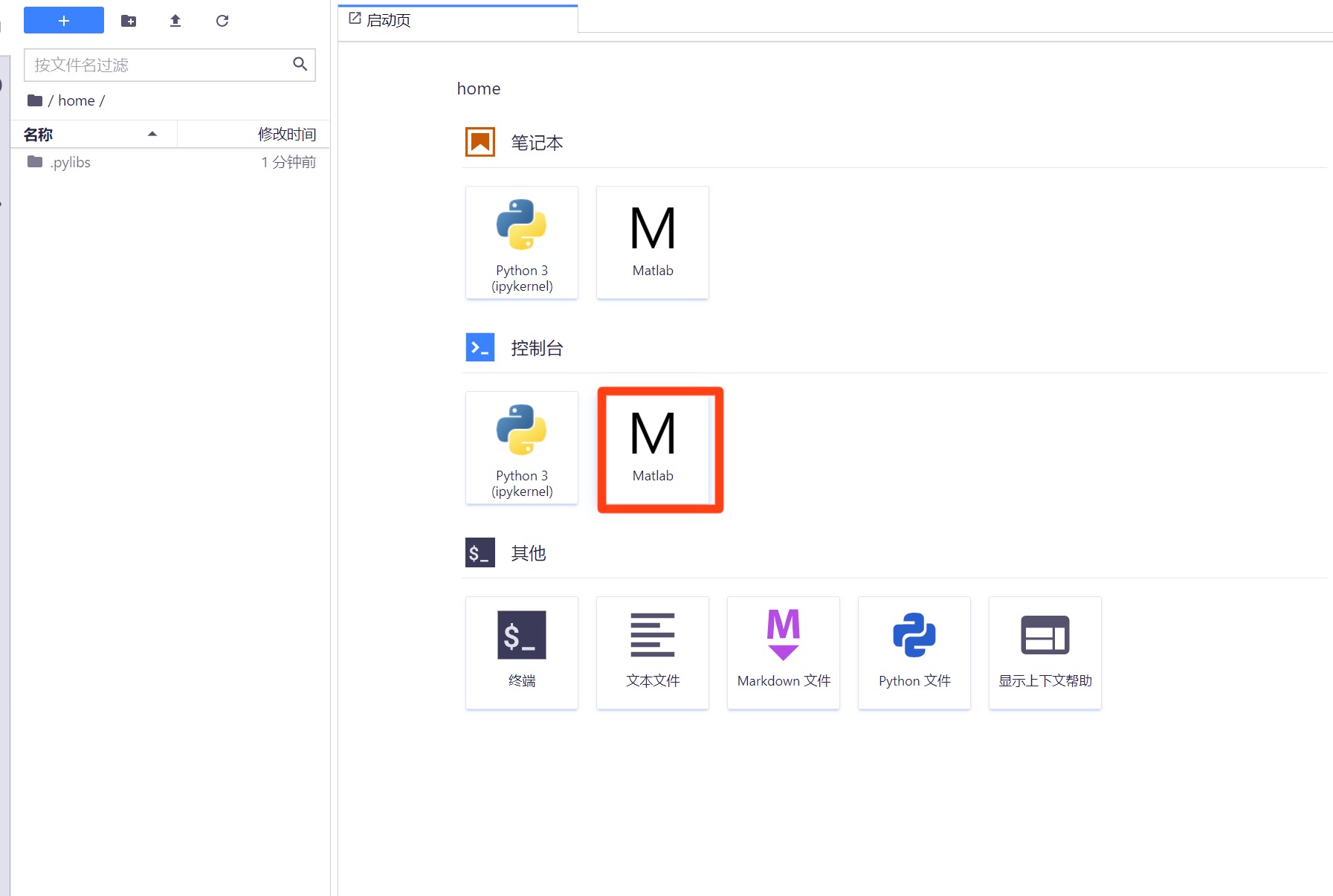Open a new terminal (终端)

pyautogui.click(x=522, y=653)
